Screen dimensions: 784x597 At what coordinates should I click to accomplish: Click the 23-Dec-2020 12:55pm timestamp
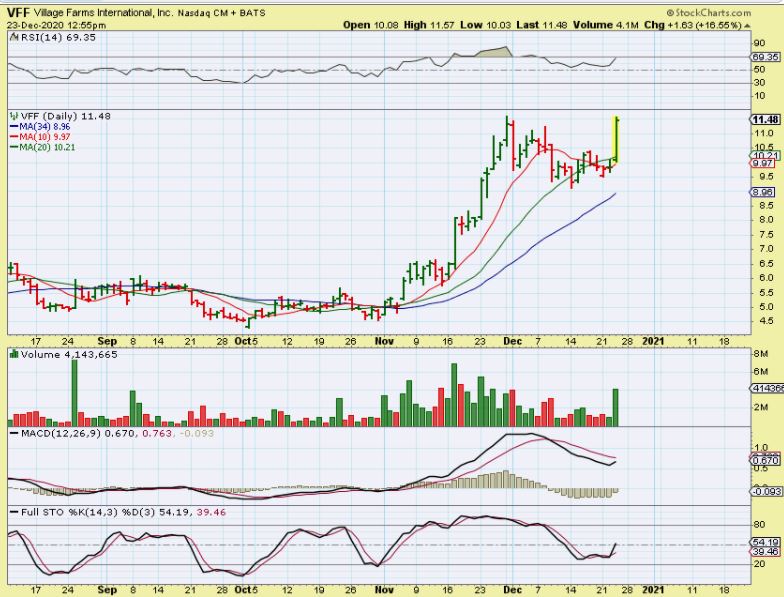[x=56, y=26]
